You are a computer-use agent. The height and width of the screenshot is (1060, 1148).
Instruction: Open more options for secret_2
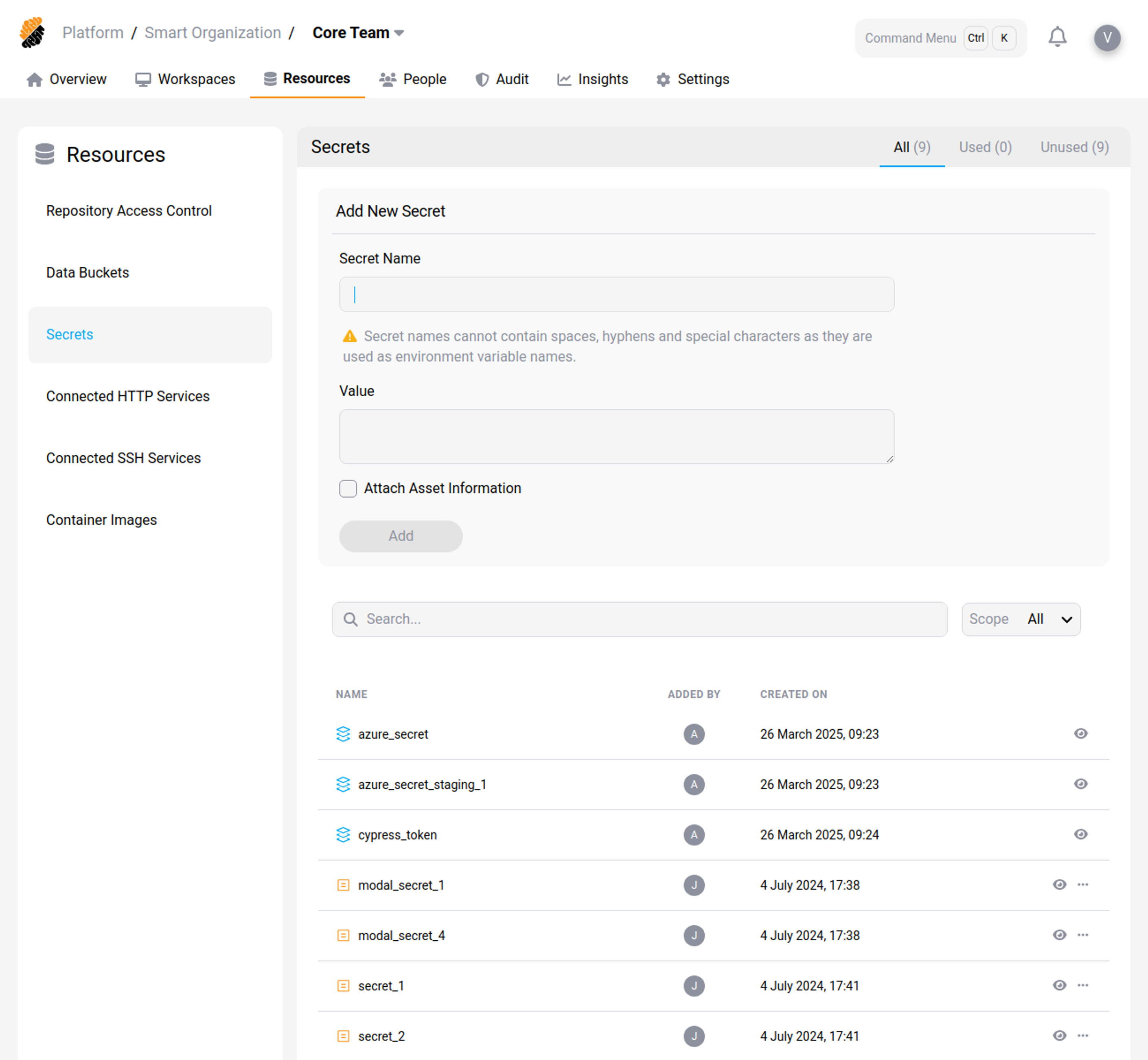[x=1082, y=1035]
